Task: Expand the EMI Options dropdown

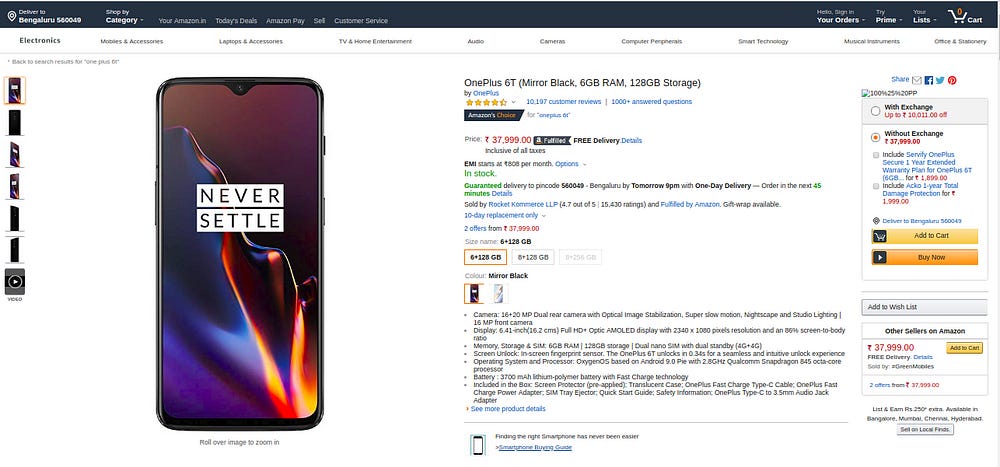Action: point(569,164)
